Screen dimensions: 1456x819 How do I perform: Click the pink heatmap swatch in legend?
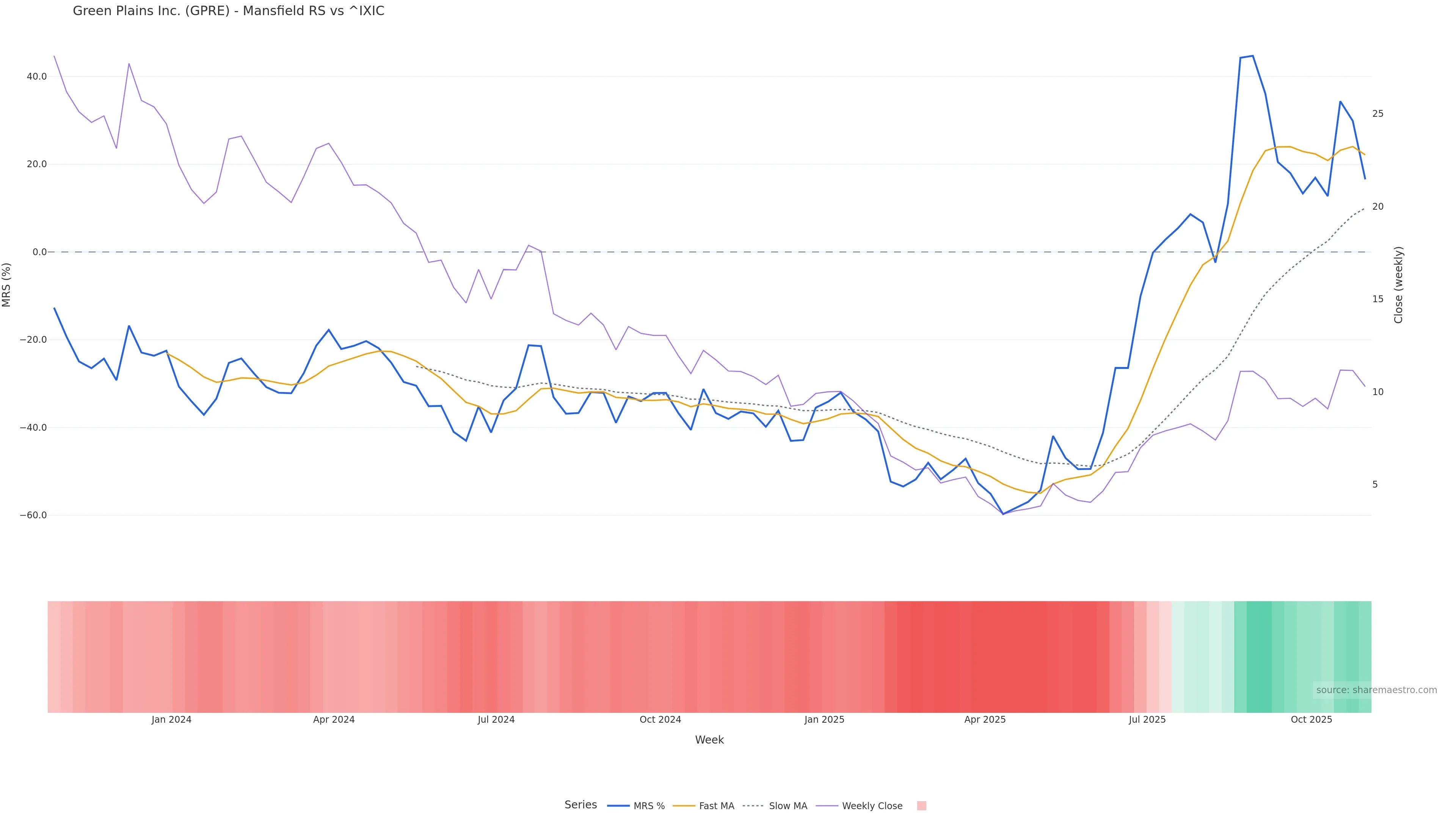tap(921, 806)
